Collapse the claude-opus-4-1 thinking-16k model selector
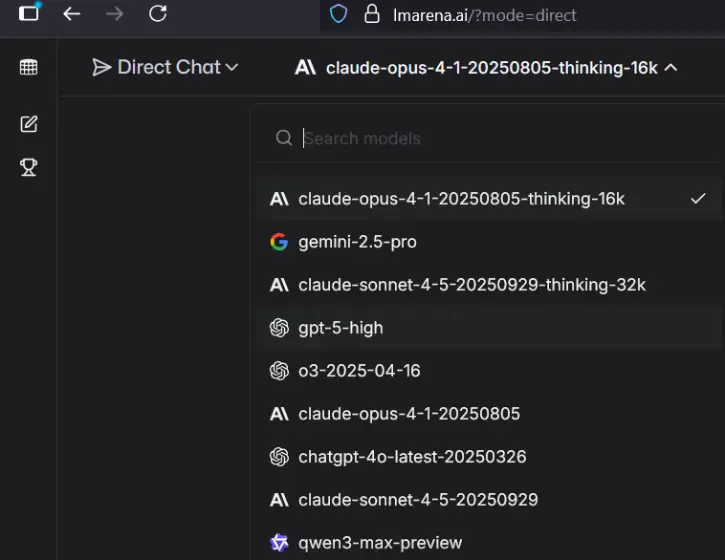This screenshot has height=560, width=725. tap(486, 68)
